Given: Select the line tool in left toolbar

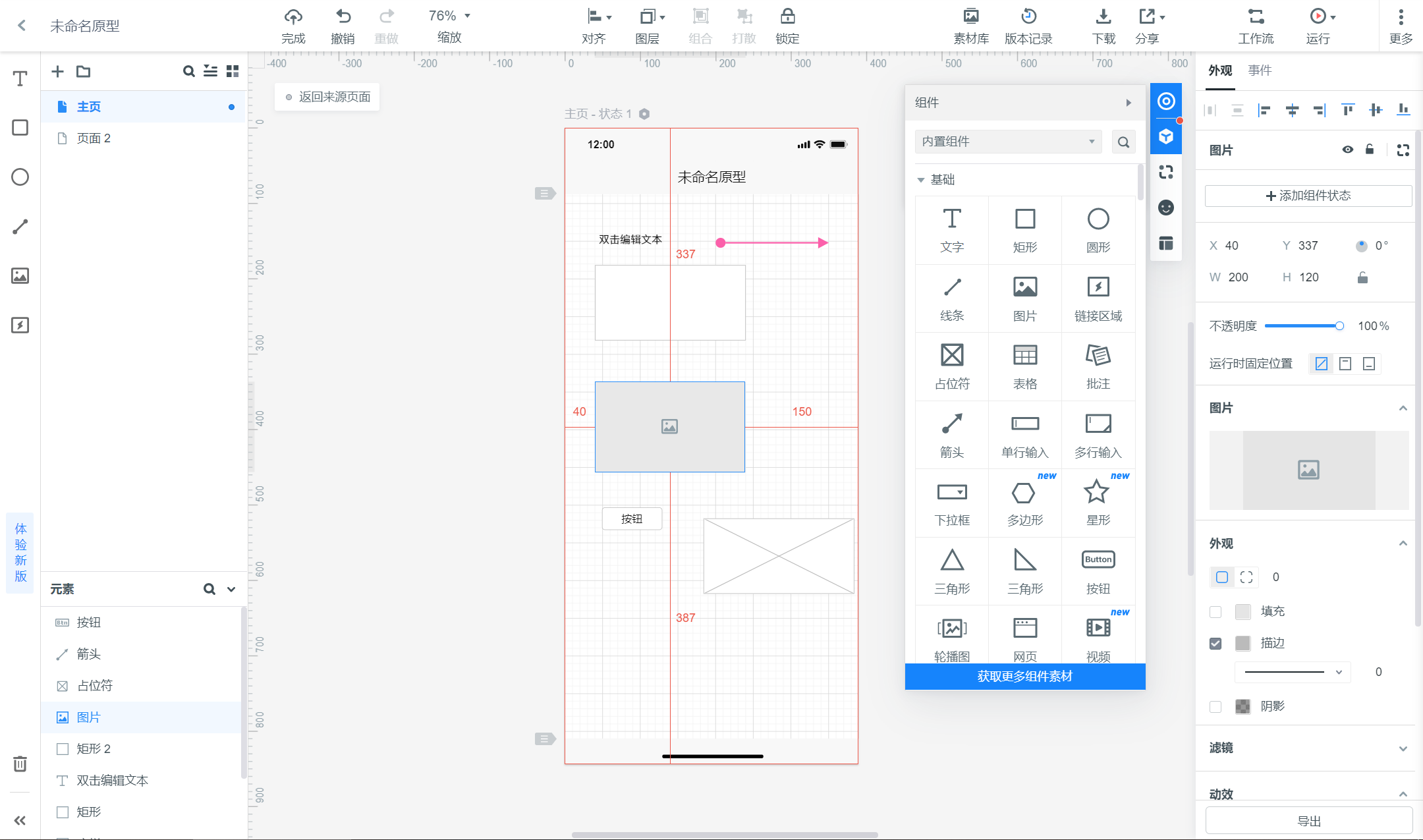Looking at the screenshot, I should [20, 227].
